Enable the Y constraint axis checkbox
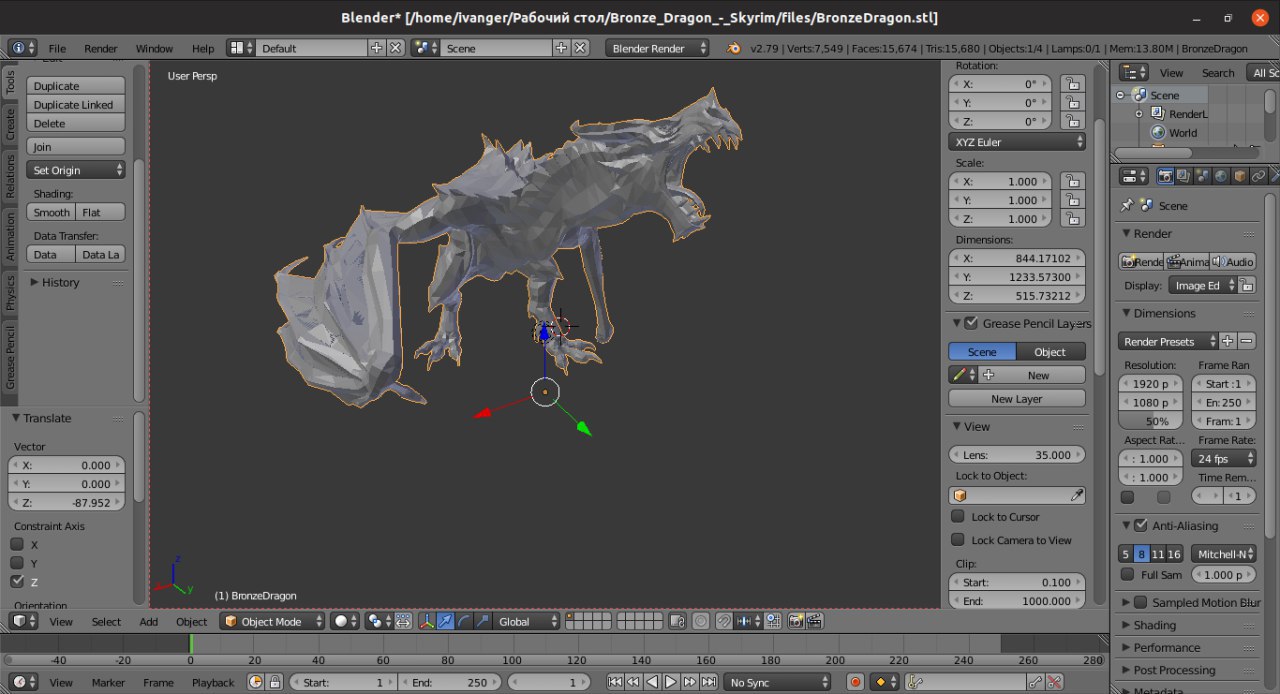 17,563
